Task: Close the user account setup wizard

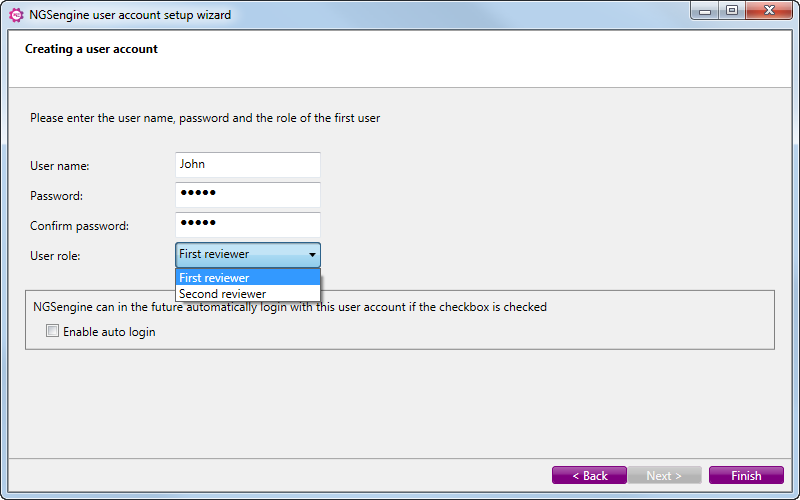Action: (769, 11)
